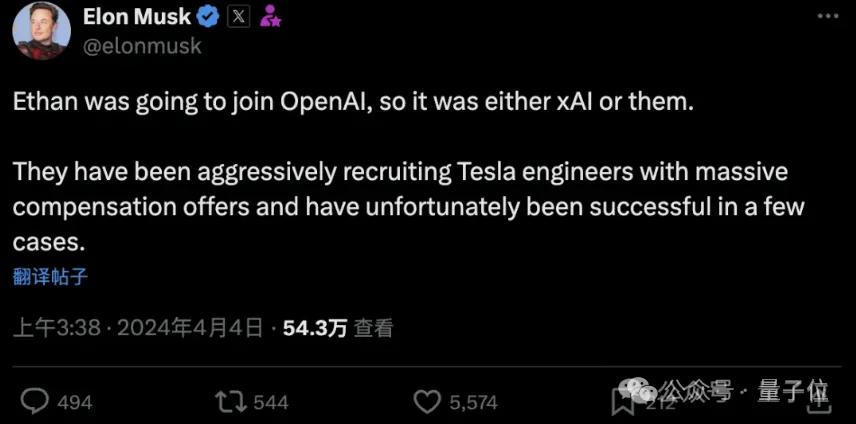The image size is (856, 424).
Task: Click the 544 reposts count
Action: click(271, 403)
